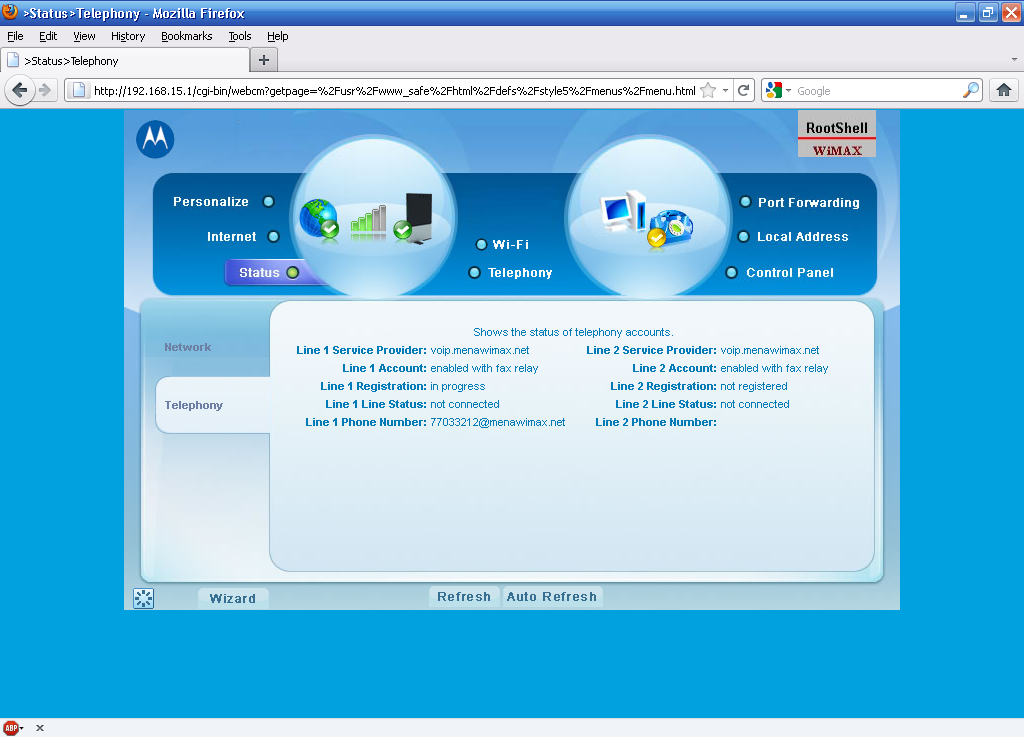Open the Bookmarks menu
The width and height of the screenshot is (1024, 737).
pyautogui.click(x=187, y=36)
